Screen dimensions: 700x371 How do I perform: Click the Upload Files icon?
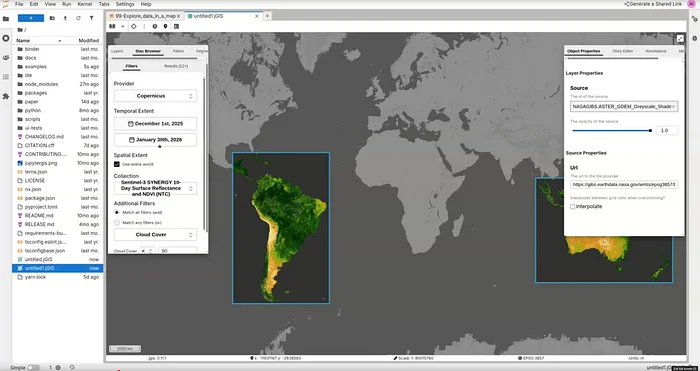point(65,18)
